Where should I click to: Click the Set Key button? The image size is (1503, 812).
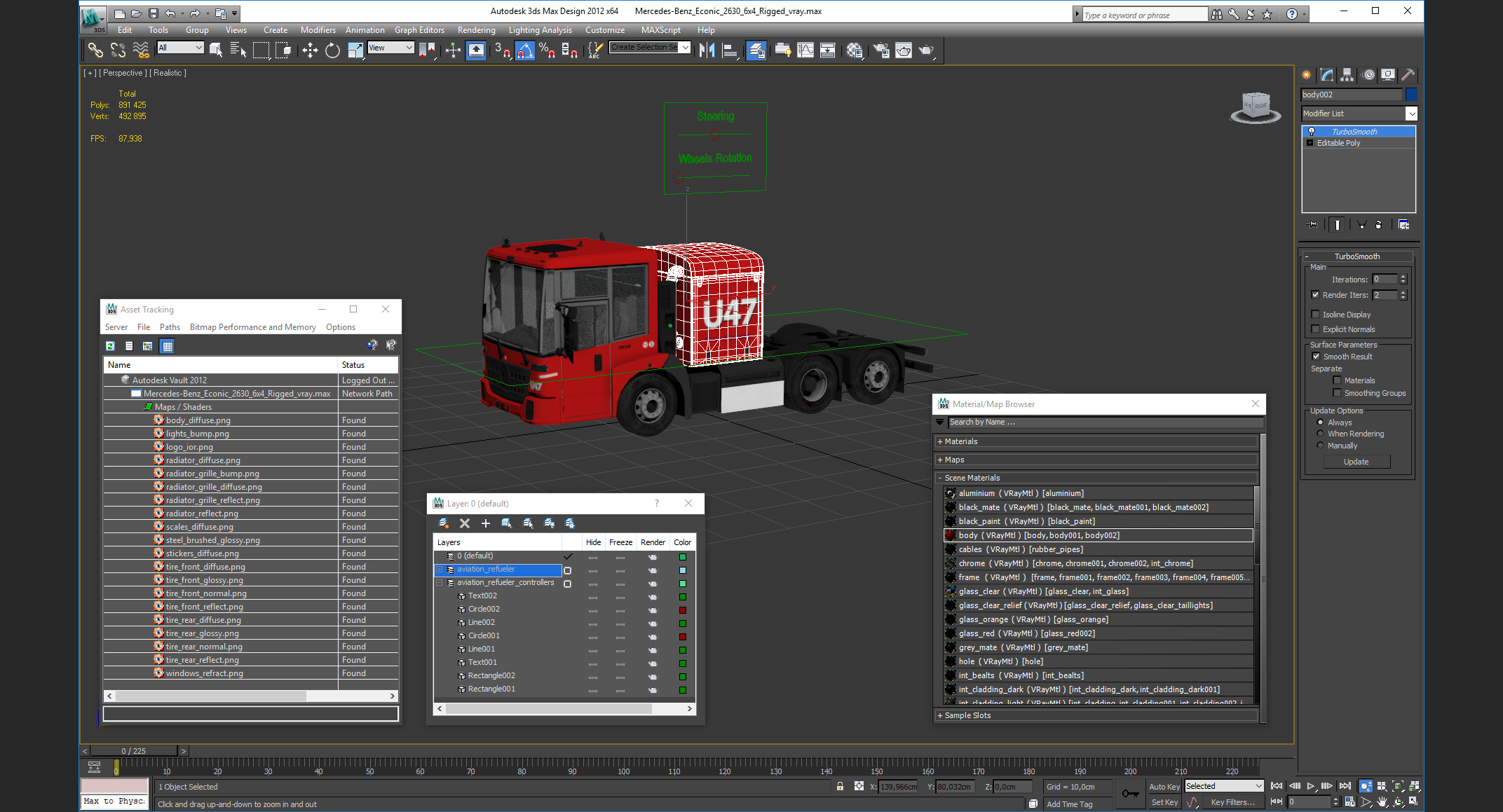[x=1164, y=802]
